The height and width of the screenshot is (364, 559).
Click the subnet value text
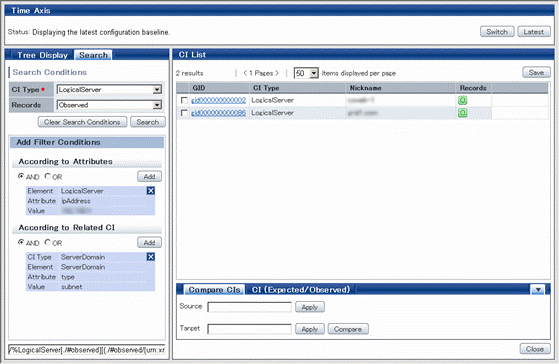coord(72,287)
